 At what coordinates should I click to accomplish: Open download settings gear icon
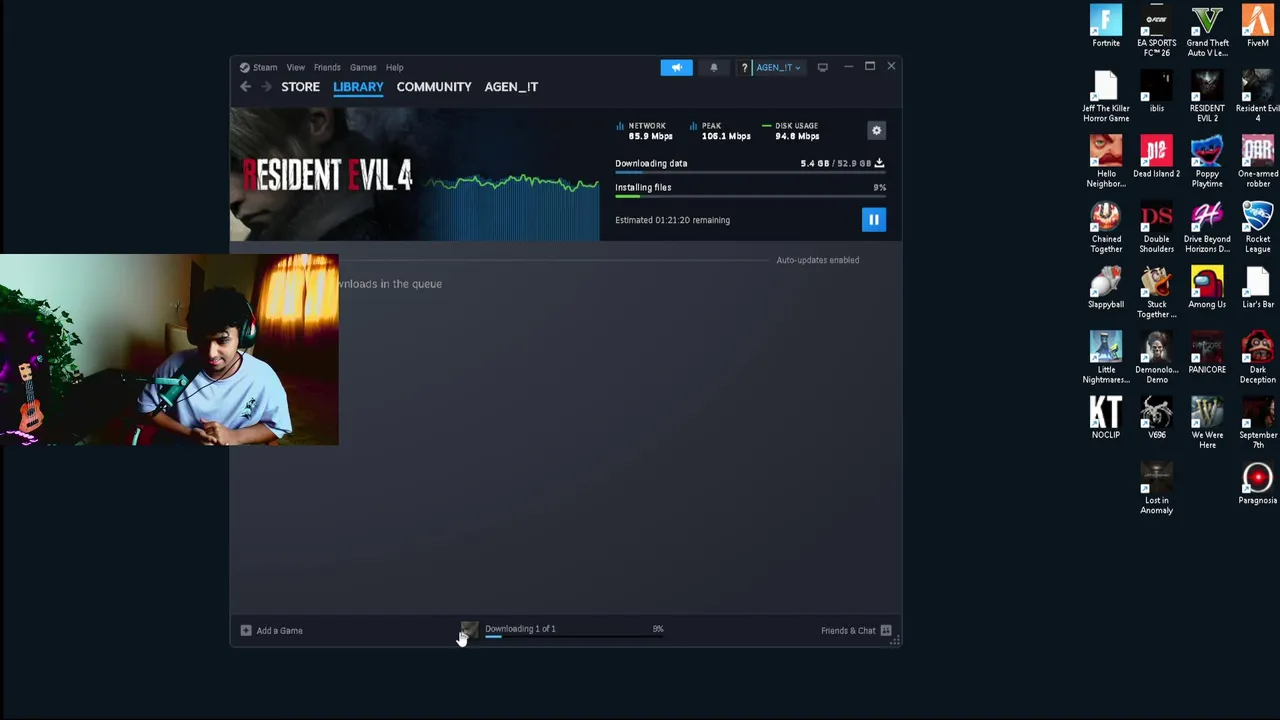pyautogui.click(x=876, y=131)
